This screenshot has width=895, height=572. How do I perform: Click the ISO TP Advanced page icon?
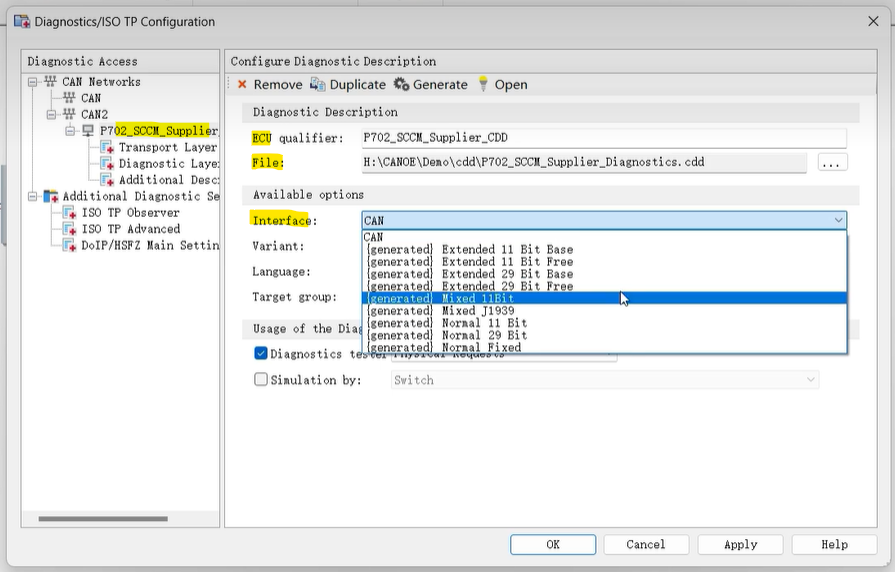click(x=69, y=229)
